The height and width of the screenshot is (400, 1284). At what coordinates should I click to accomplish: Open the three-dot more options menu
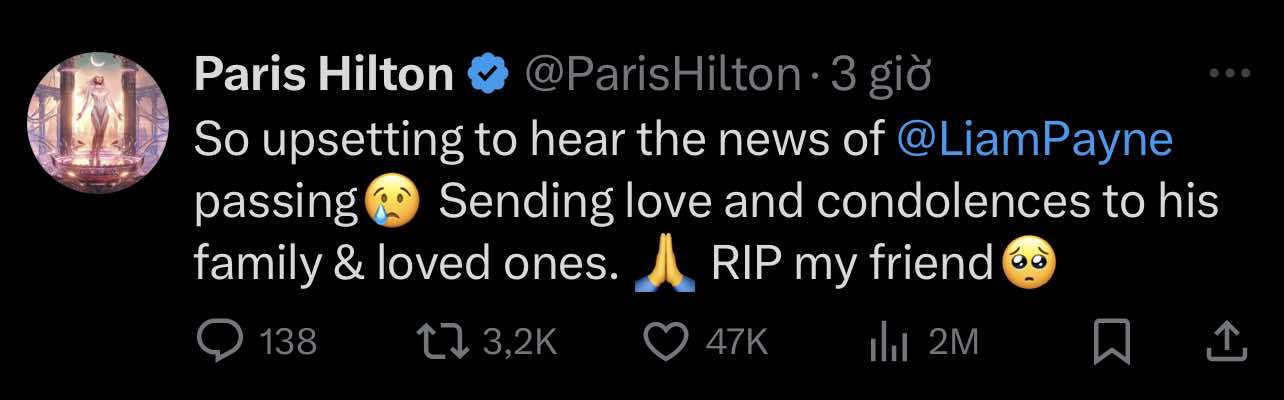point(1229,74)
